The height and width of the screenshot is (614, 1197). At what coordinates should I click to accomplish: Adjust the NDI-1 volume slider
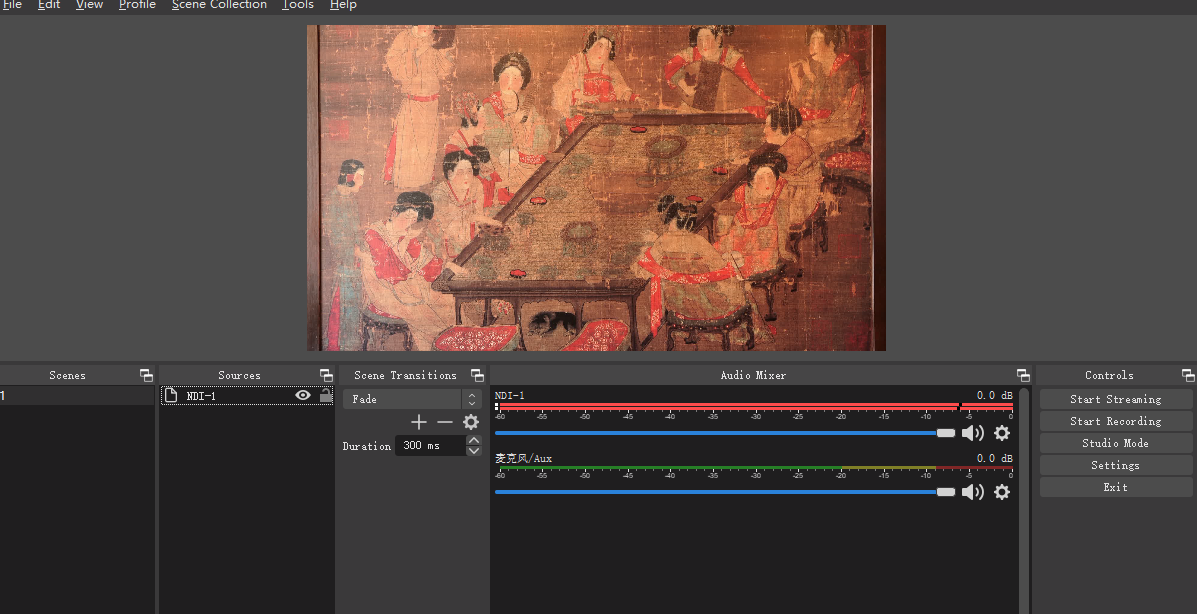click(724, 433)
